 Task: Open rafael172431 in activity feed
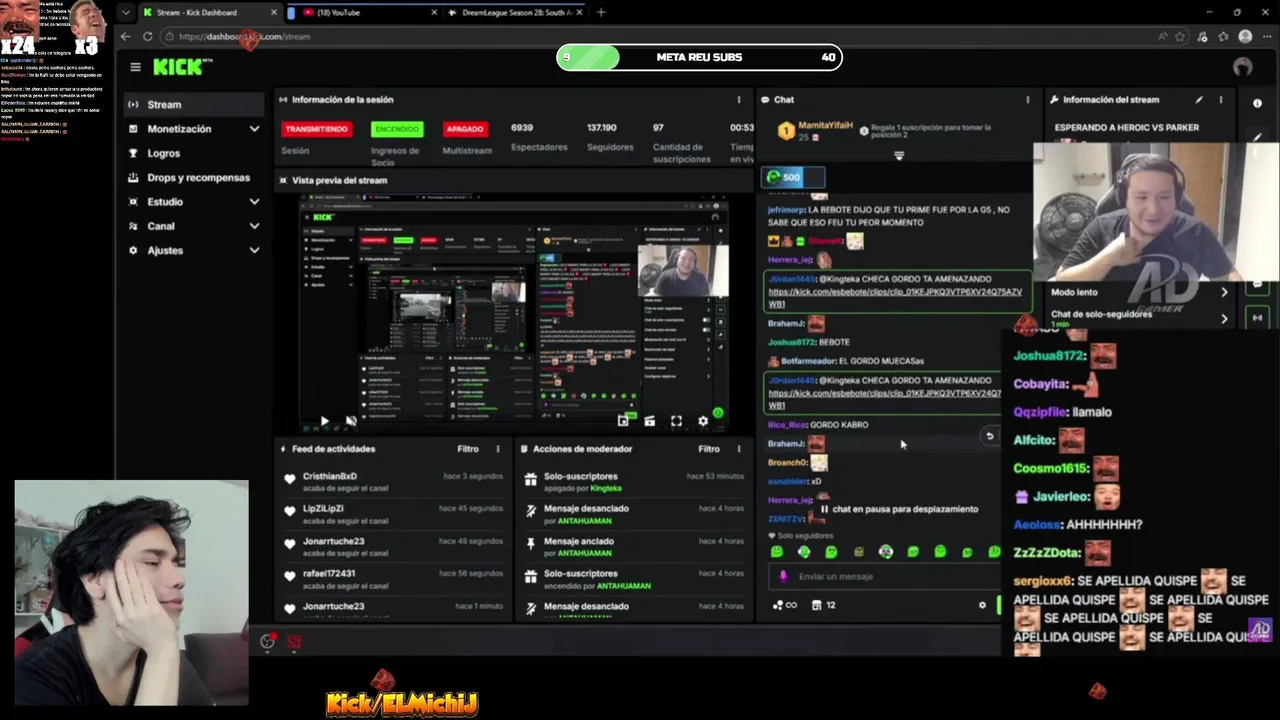(x=329, y=574)
